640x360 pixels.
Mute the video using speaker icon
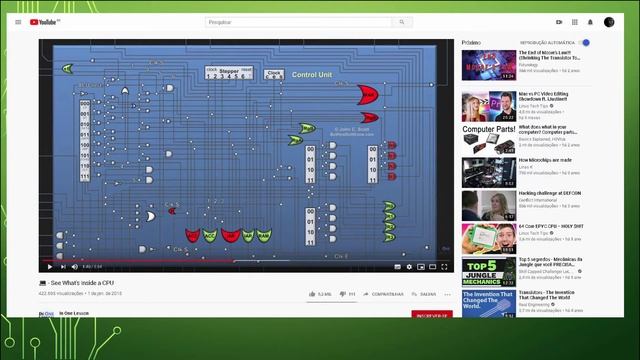click(75, 267)
